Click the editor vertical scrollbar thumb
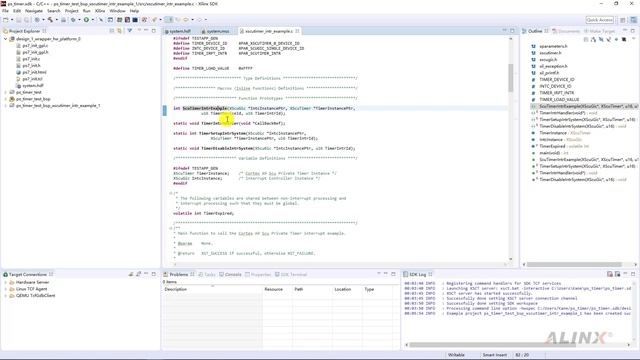640x360 pixels. coord(511,78)
